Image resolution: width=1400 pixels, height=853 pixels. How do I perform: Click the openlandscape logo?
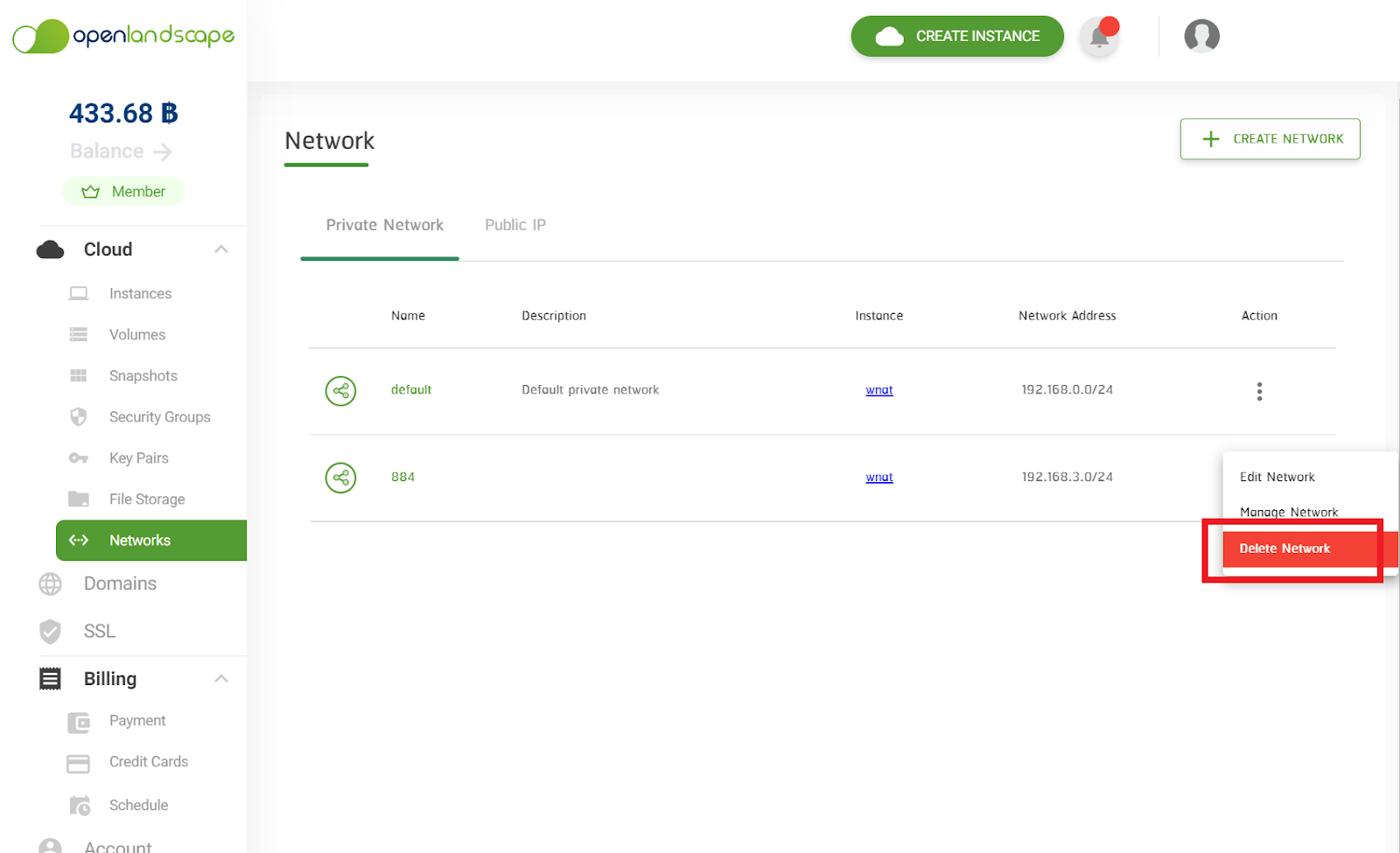pos(123,36)
